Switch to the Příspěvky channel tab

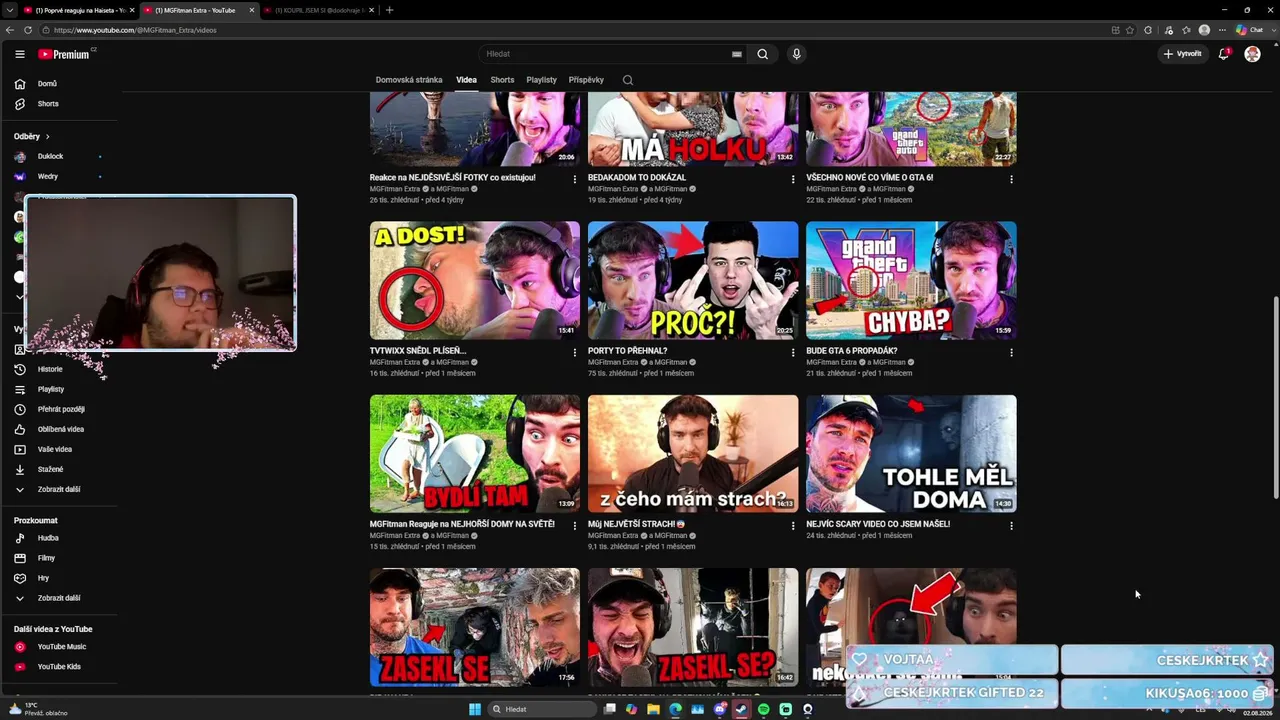586,80
